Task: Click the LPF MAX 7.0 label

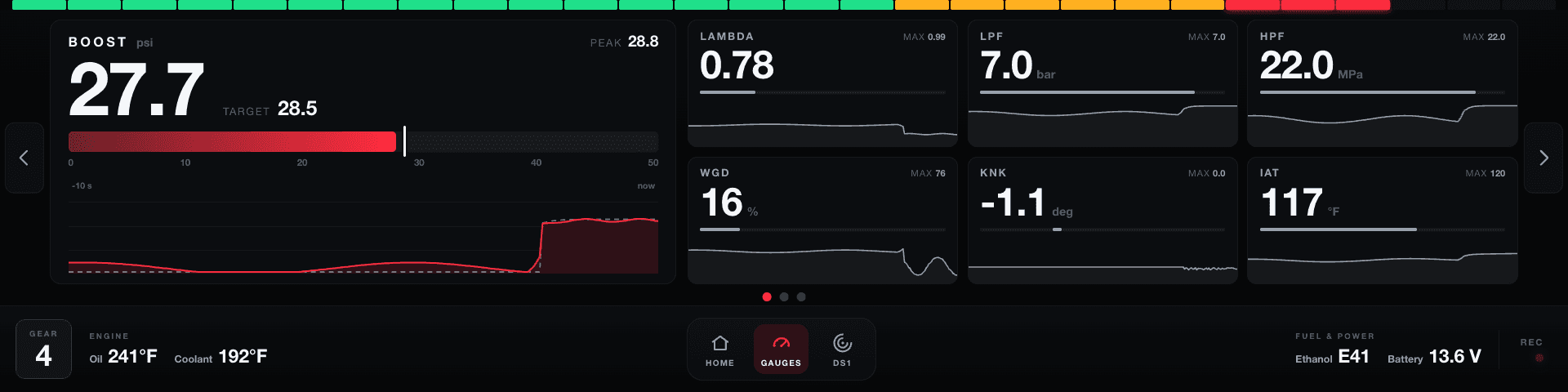Action: click(x=1206, y=37)
